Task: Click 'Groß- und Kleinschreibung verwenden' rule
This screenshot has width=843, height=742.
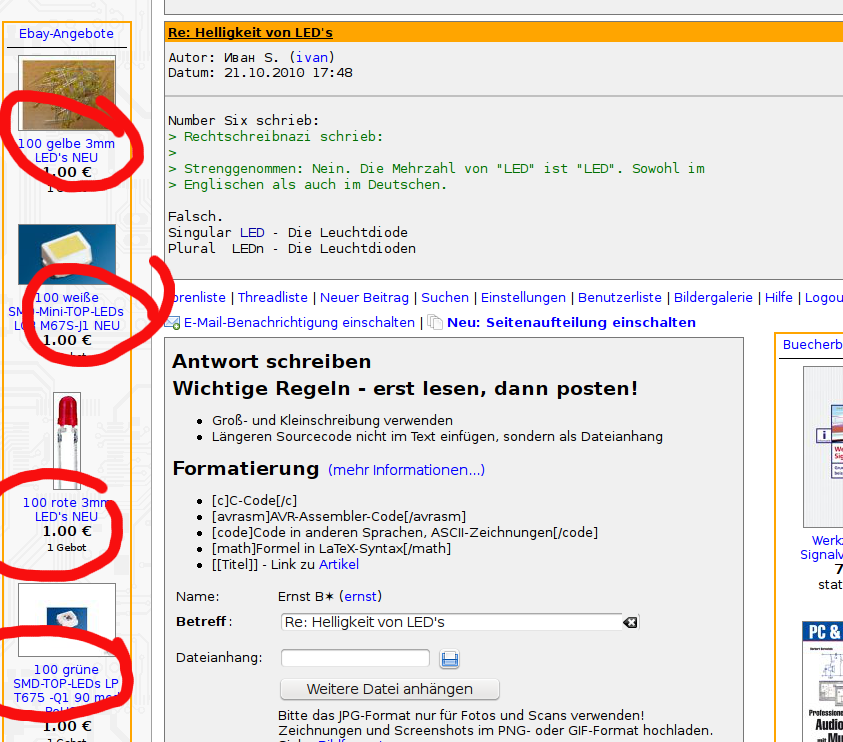Action: click(332, 420)
